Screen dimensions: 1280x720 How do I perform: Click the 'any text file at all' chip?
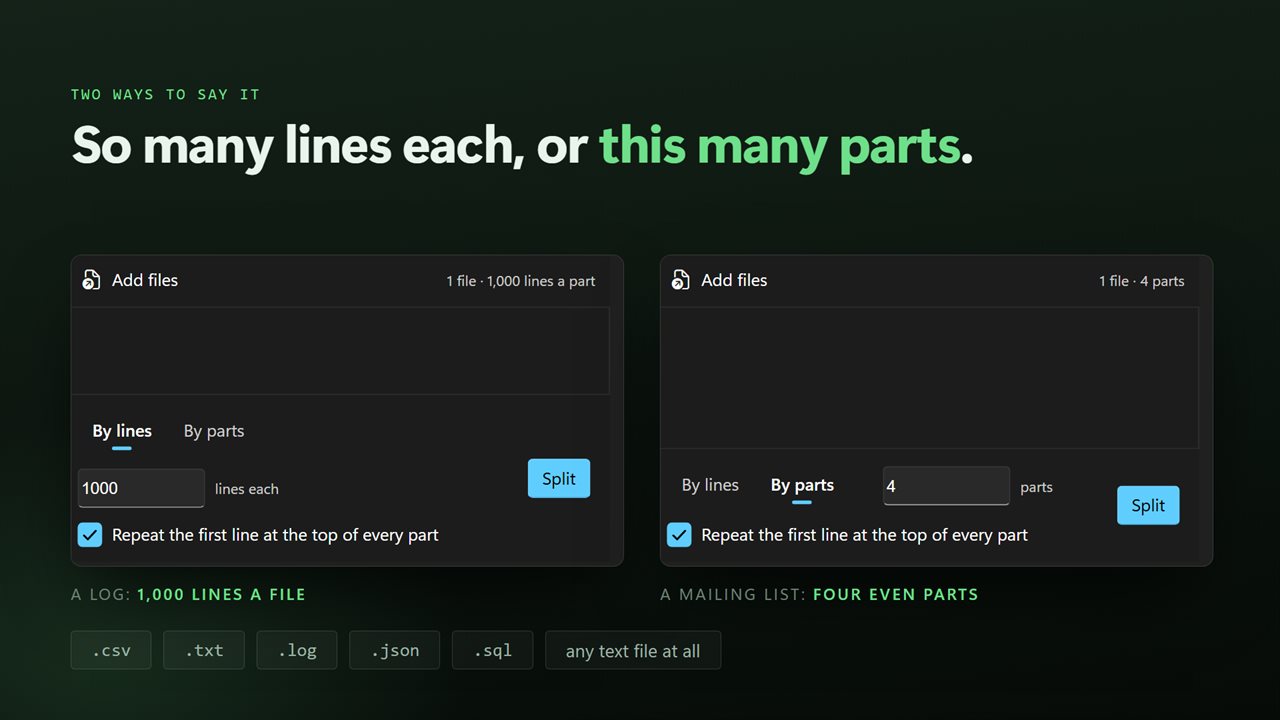pyautogui.click(x=633, y=650)
